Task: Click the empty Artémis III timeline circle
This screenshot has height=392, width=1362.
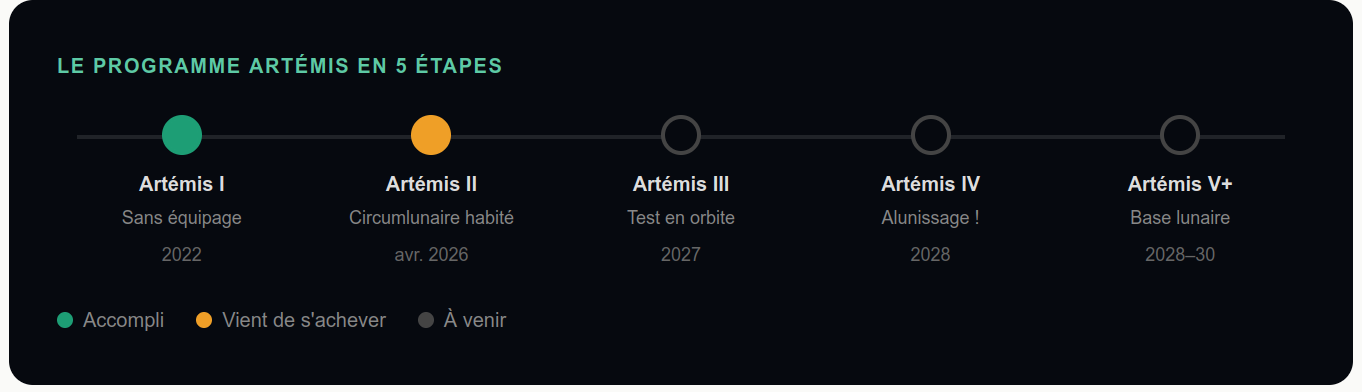Action: [681, 135]
